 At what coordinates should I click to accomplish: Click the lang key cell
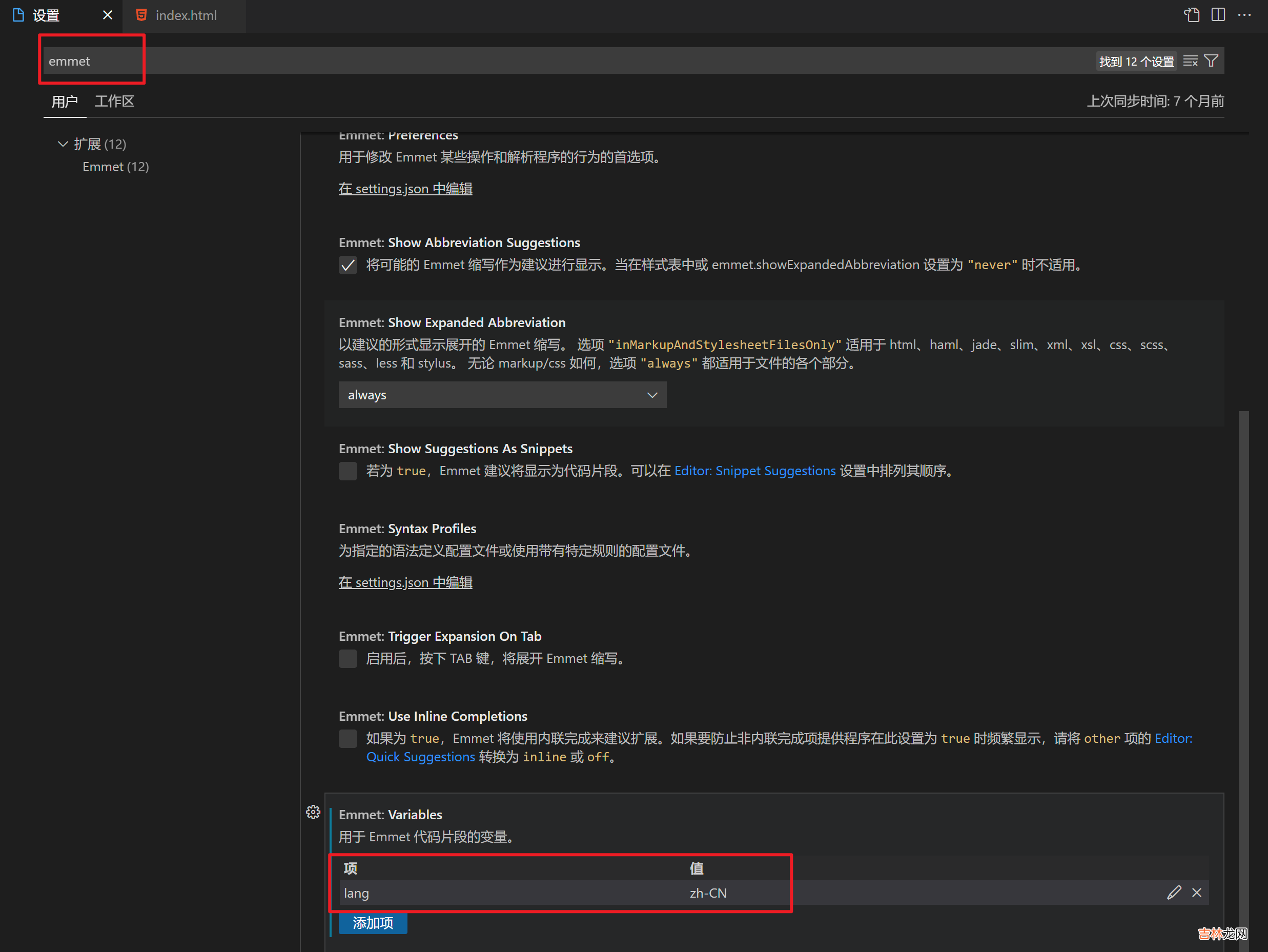pyautogui.click(x=356, y=893)
